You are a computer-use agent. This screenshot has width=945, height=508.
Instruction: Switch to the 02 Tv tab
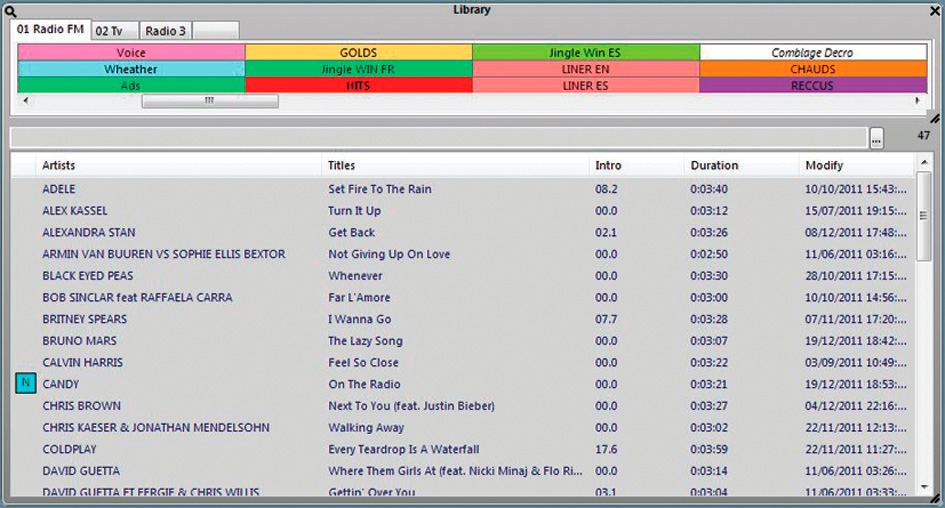114,31
